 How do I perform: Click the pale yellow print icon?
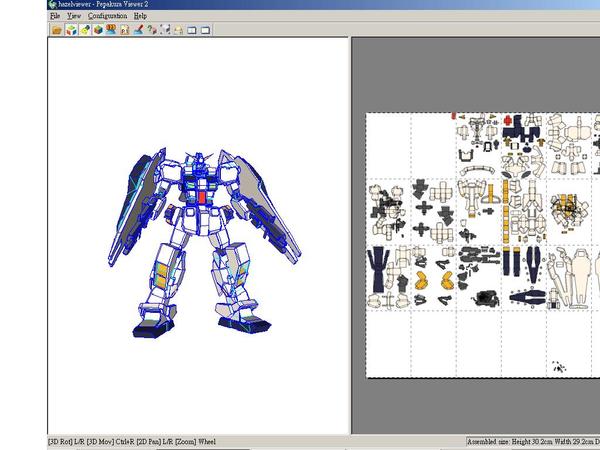178,30
